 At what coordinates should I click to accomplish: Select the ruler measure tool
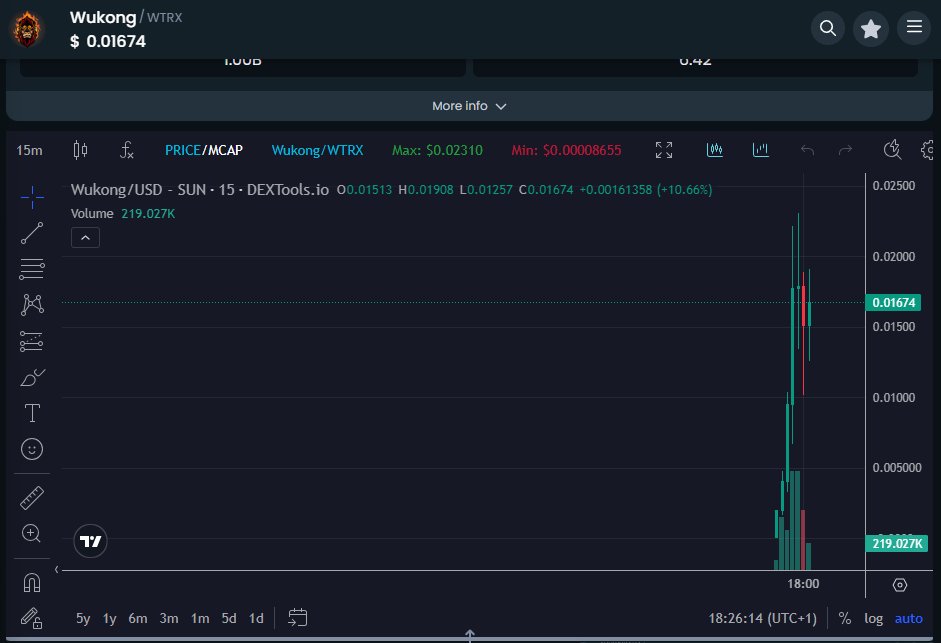tap(32, 498)
